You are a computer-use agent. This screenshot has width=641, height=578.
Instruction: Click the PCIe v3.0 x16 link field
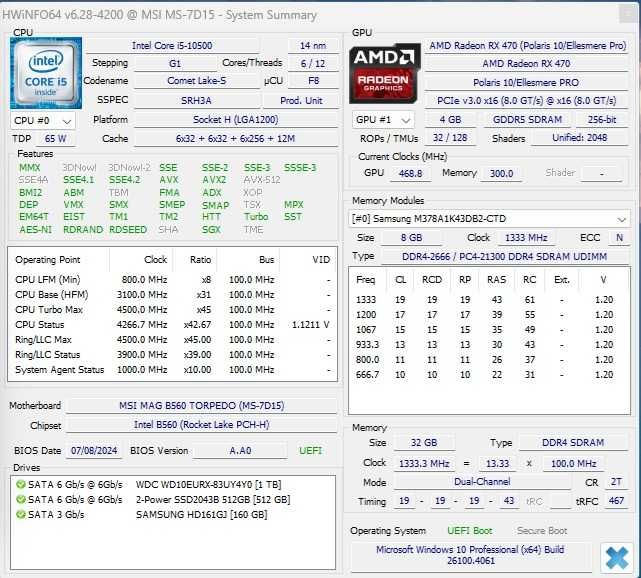[526, 101]
